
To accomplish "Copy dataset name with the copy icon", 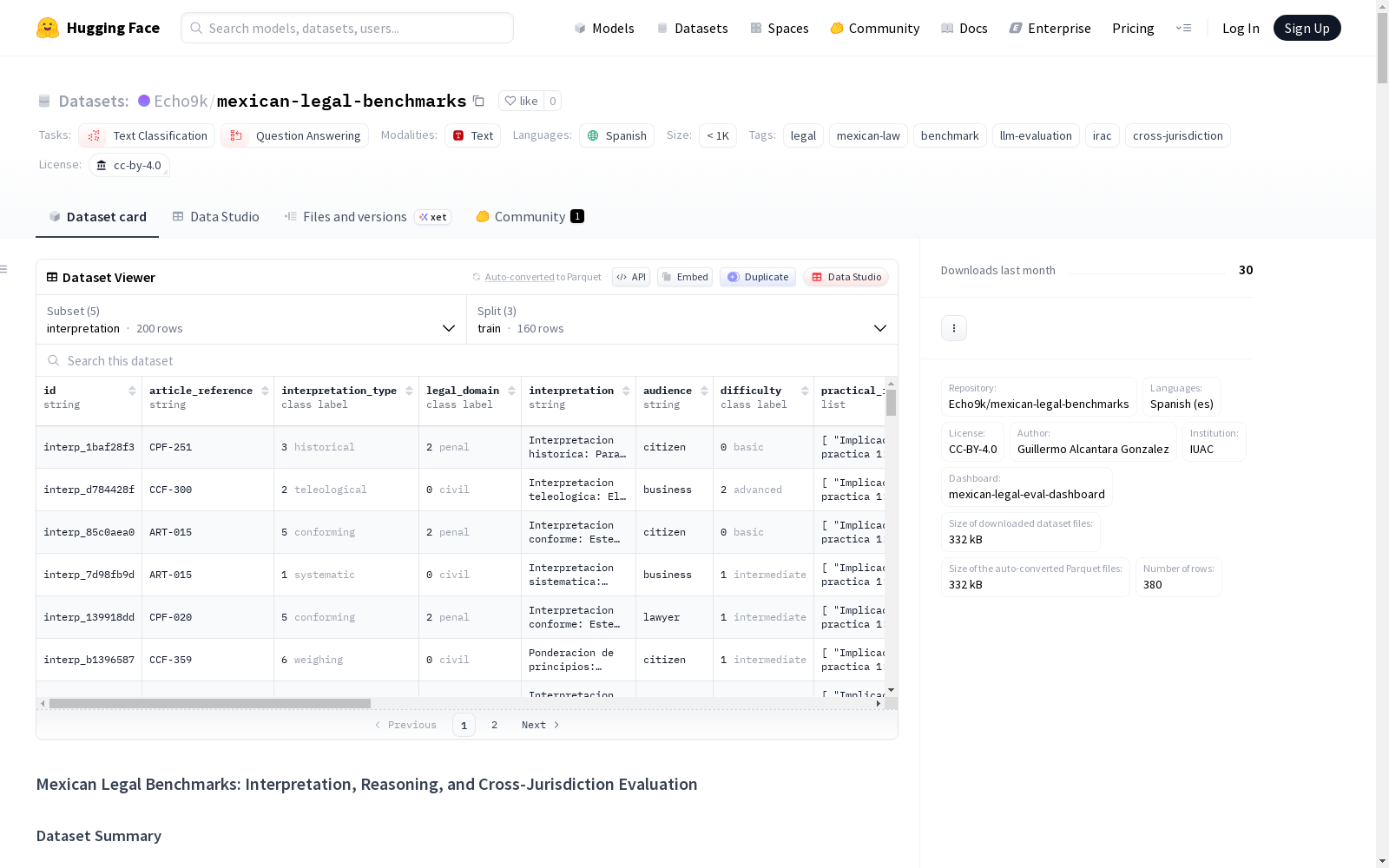I will click(x=478, y=101).
